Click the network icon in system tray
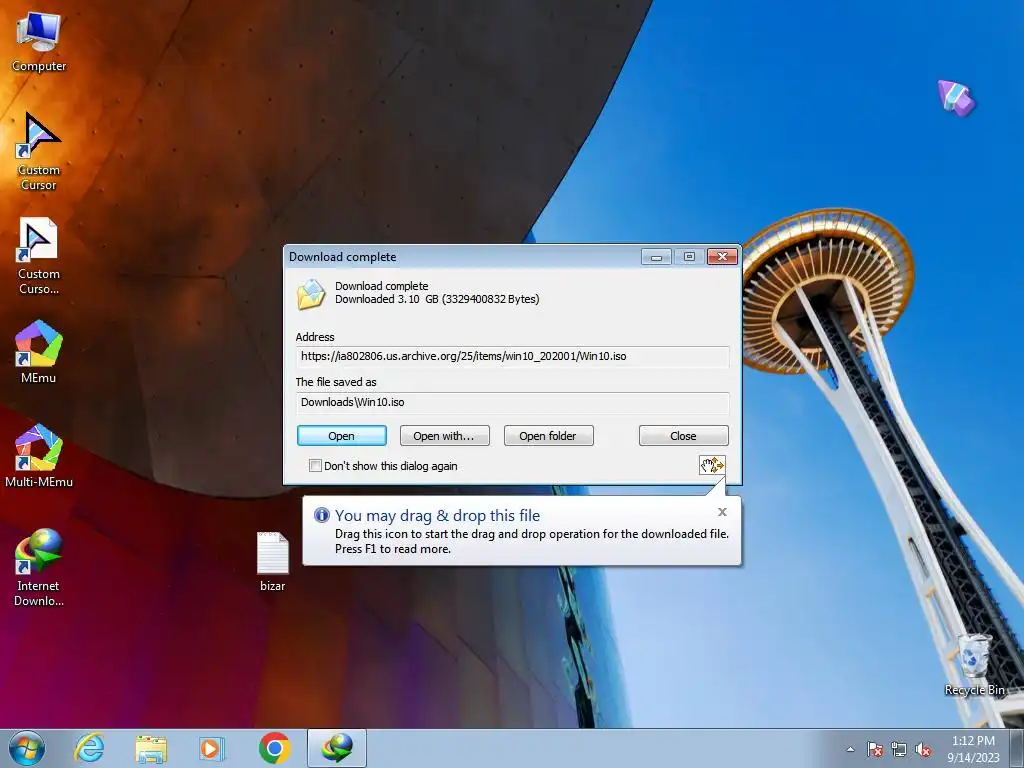This screenshot has height=768, width=1024. [899, 749]
